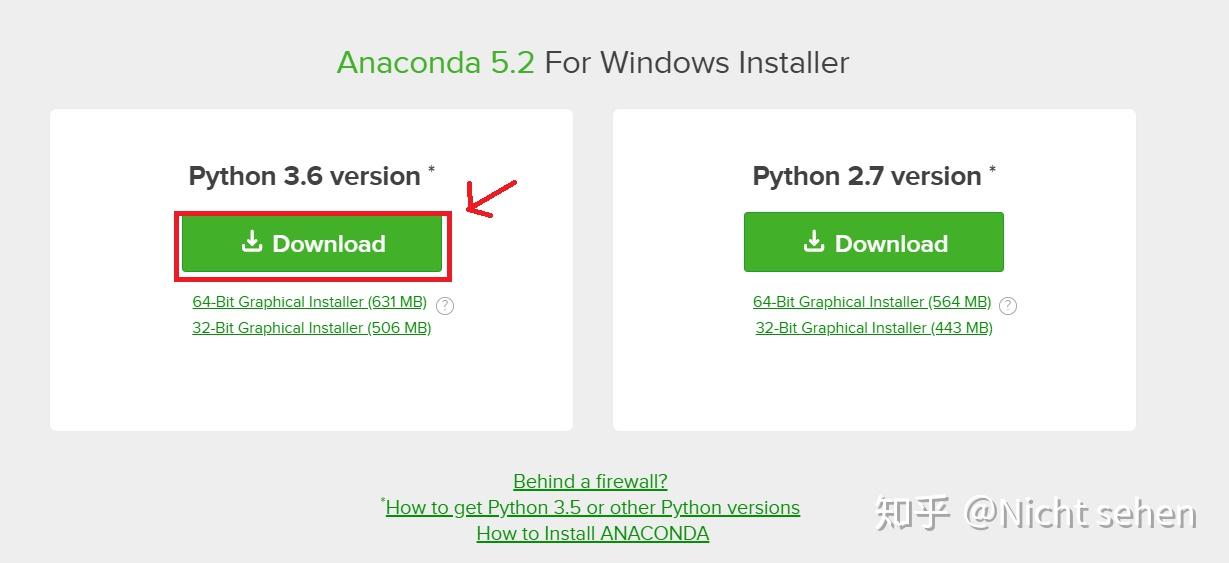
Task: Click the red hand-drawn arrow annotation
Action: (490, 198)
